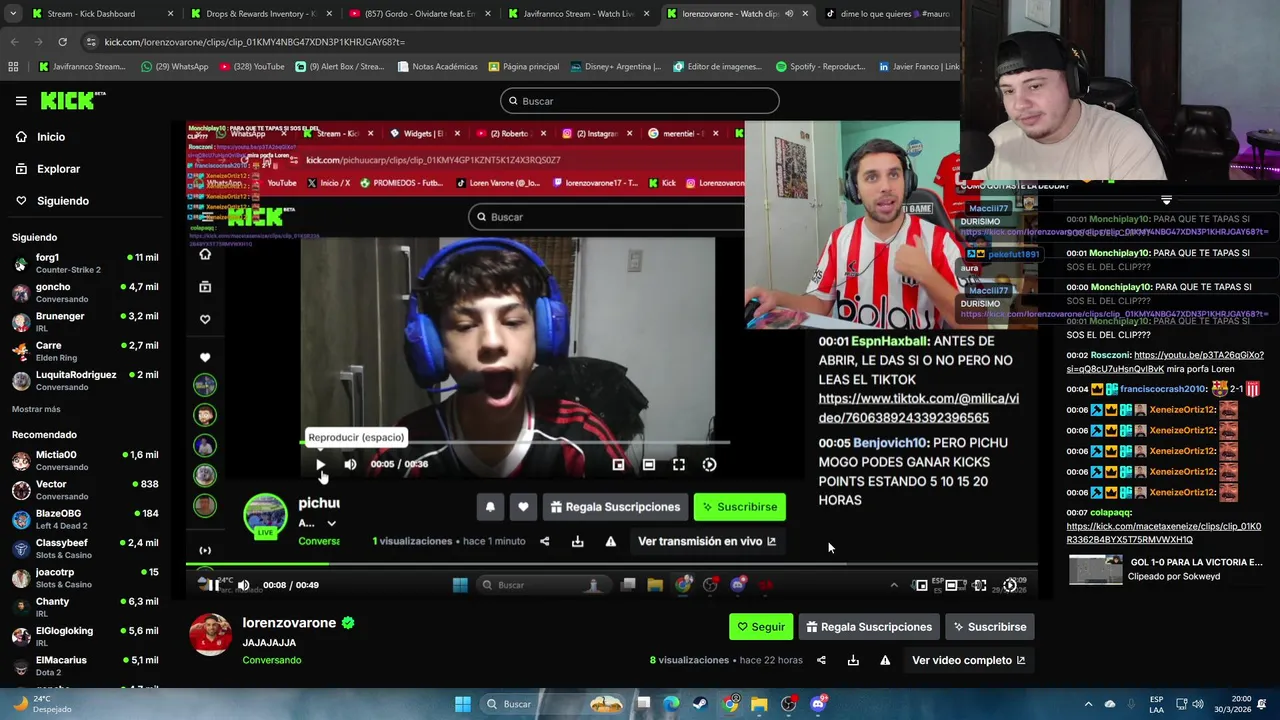Click the Regala Suscripciones button below the clip
Screen dimensions: 1280x720
click(869, 627)
